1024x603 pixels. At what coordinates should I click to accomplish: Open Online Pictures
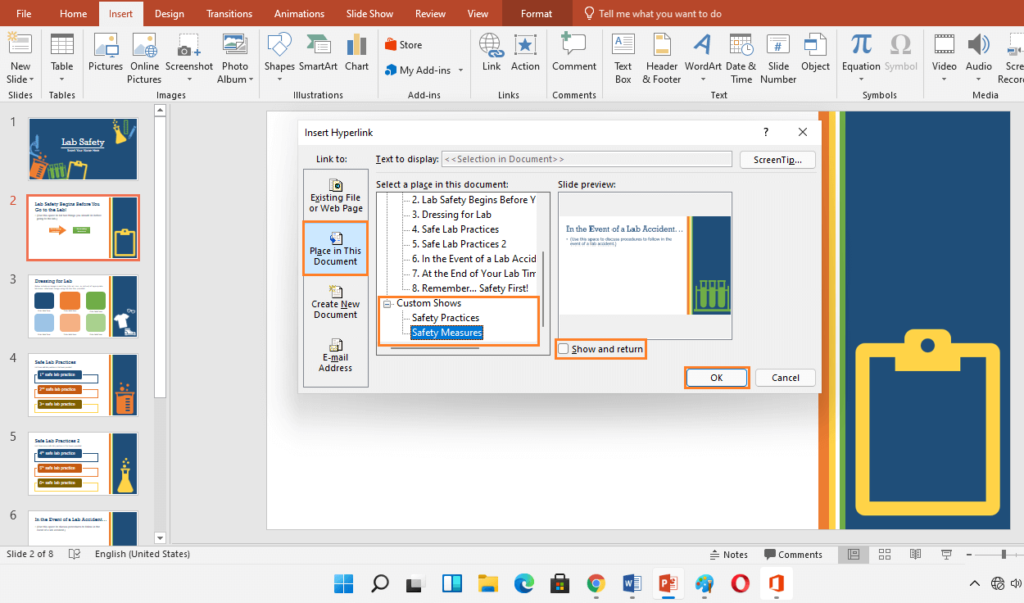[x=144, y=59]
